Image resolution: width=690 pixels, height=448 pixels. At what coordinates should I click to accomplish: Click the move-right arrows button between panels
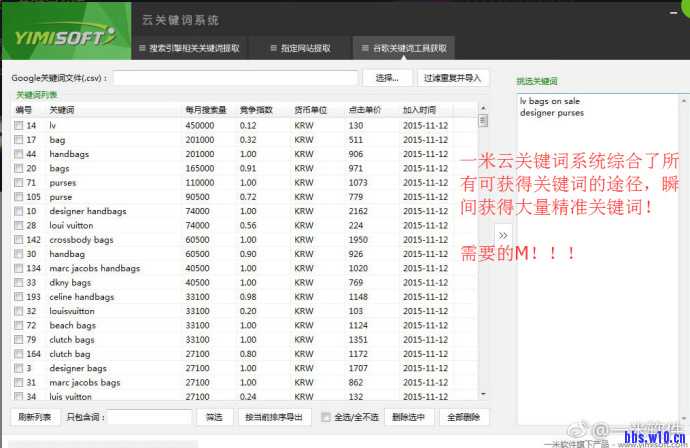tap(503, 235)
